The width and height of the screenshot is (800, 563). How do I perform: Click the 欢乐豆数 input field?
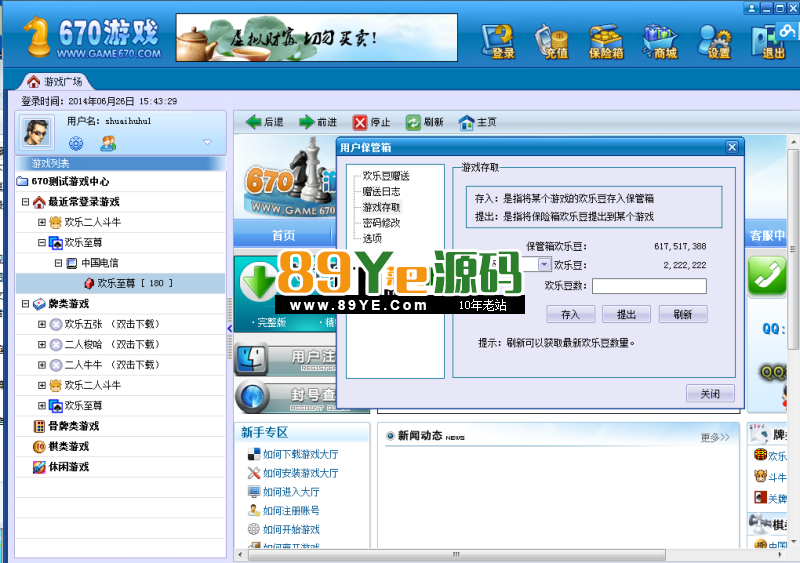pyautogui.click(x=649, y=286)
